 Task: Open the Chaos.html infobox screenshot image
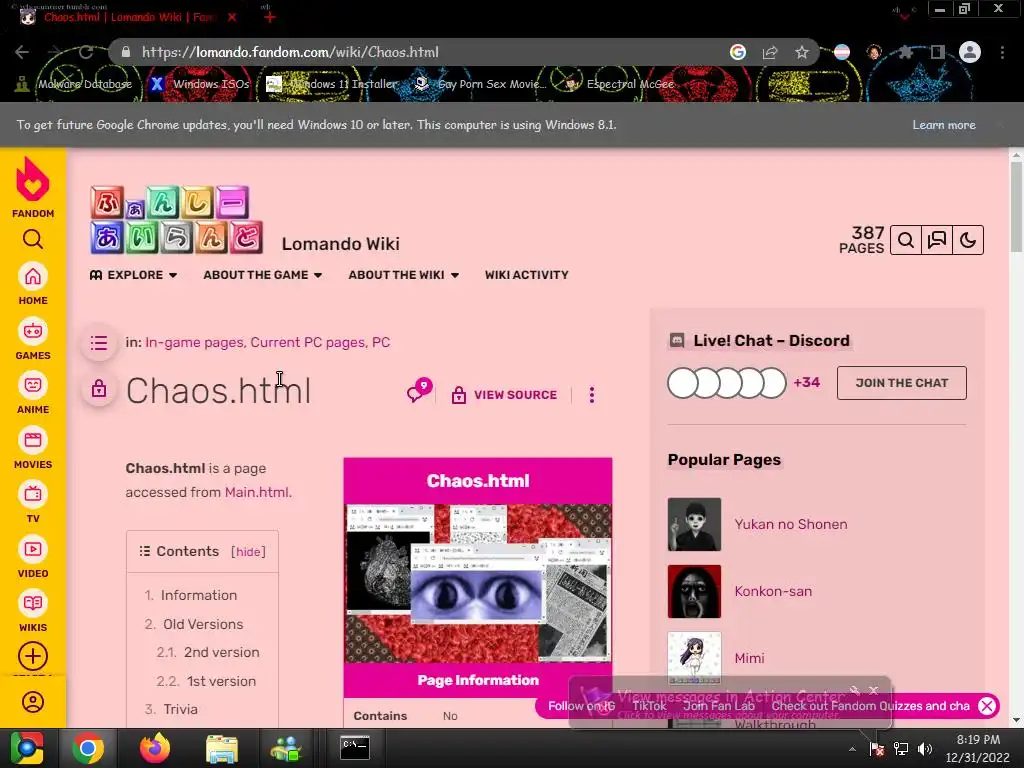478,583
